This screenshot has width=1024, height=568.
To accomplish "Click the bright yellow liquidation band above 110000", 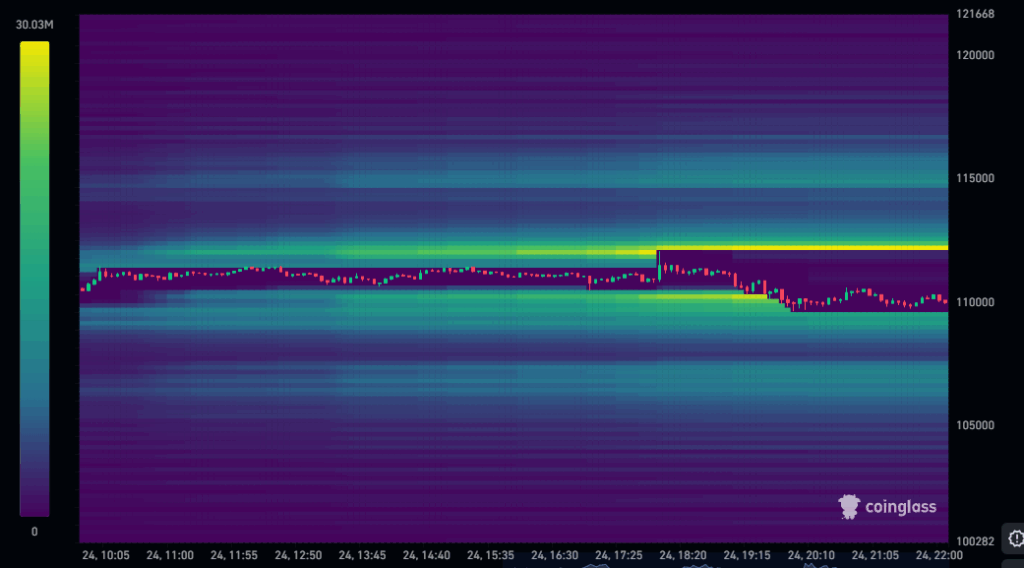I will pos(800,247).
